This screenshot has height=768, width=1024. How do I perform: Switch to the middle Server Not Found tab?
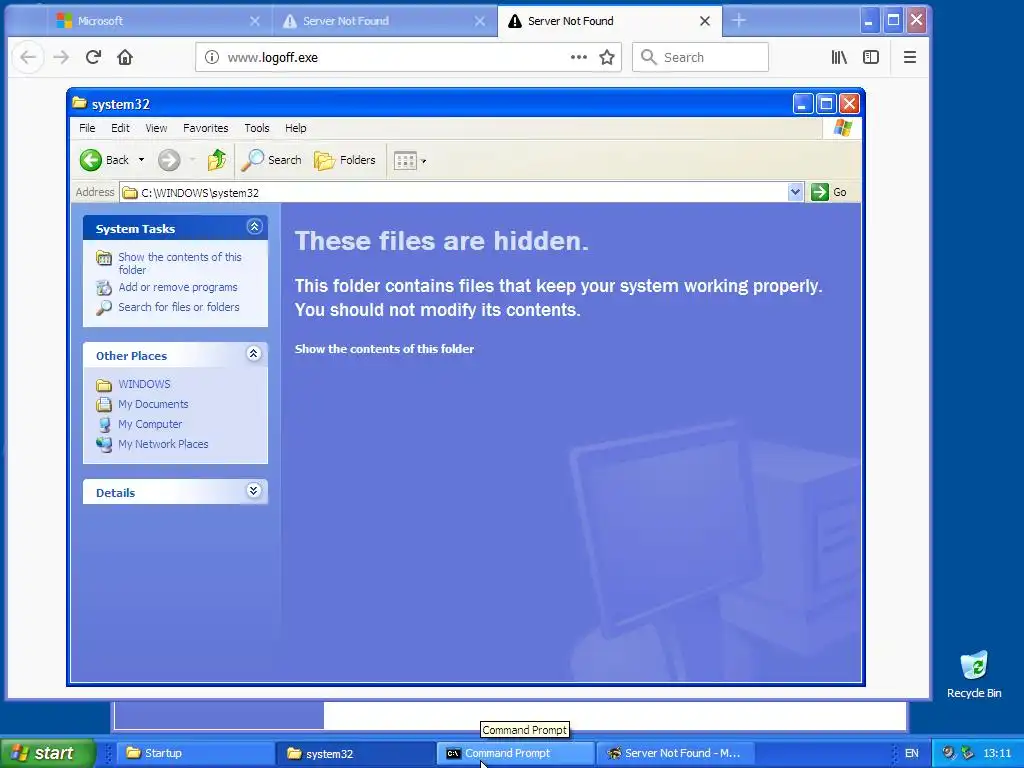click(384, 21)
